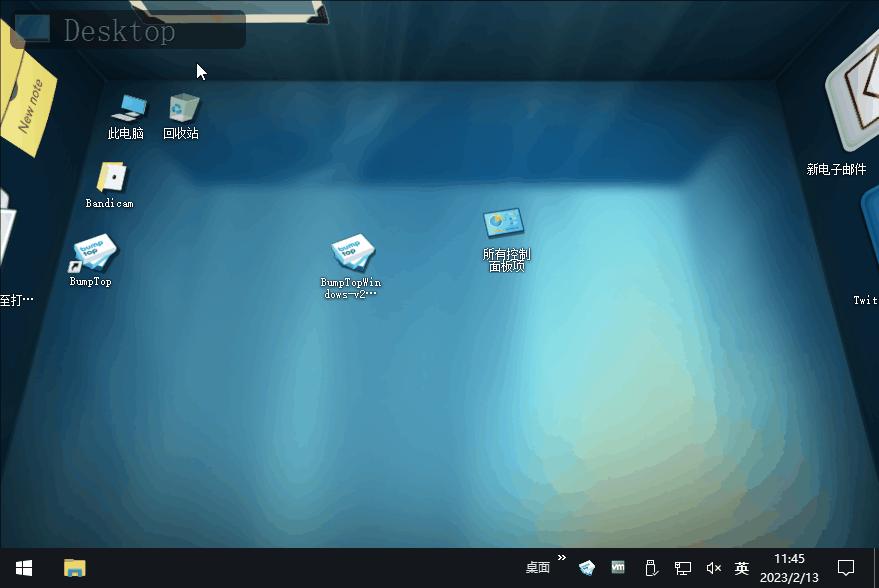Open the 所有控制面板项 control panel item

503,222
